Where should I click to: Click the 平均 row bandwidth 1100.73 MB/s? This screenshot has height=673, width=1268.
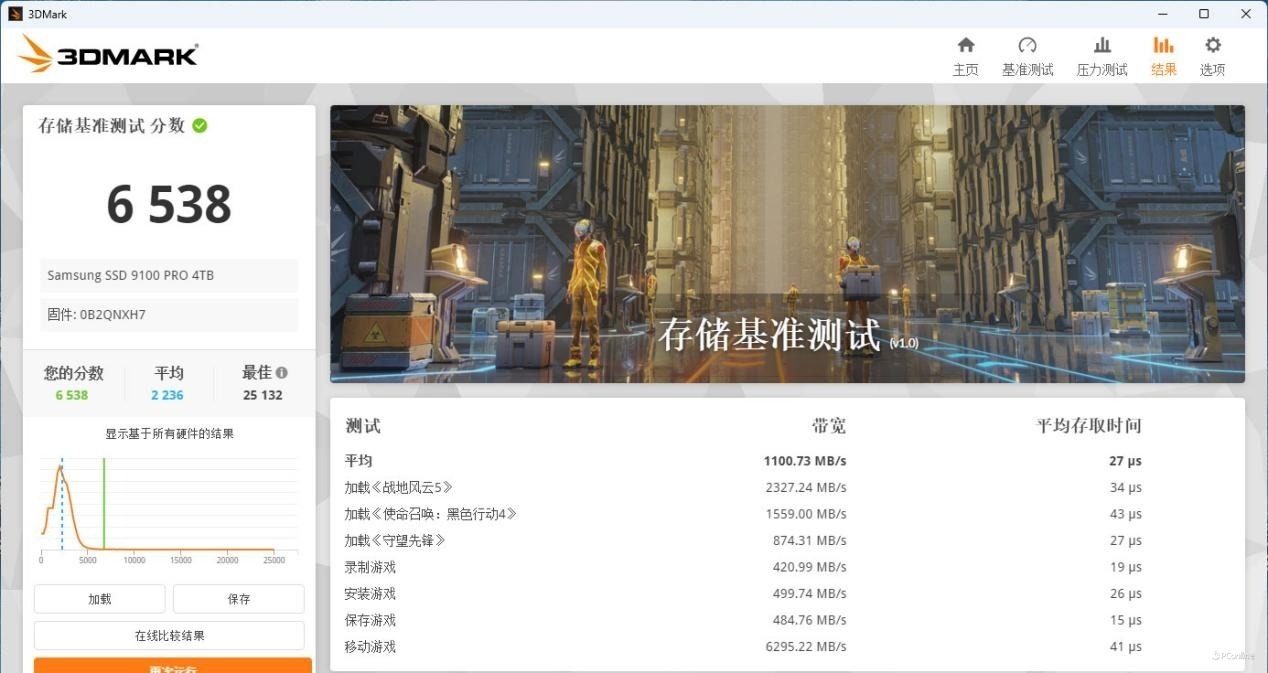pos(805,461)
